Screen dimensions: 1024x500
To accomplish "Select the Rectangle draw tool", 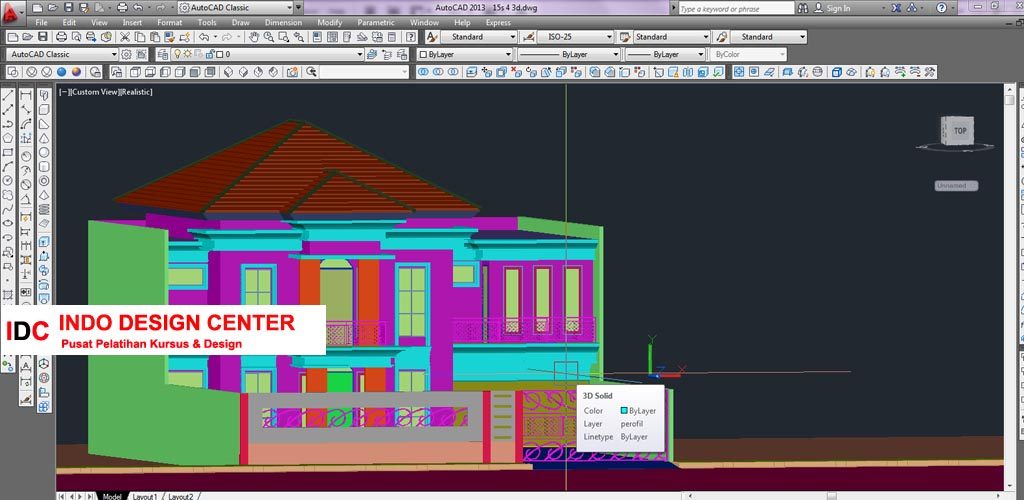I will pos(8,152).
